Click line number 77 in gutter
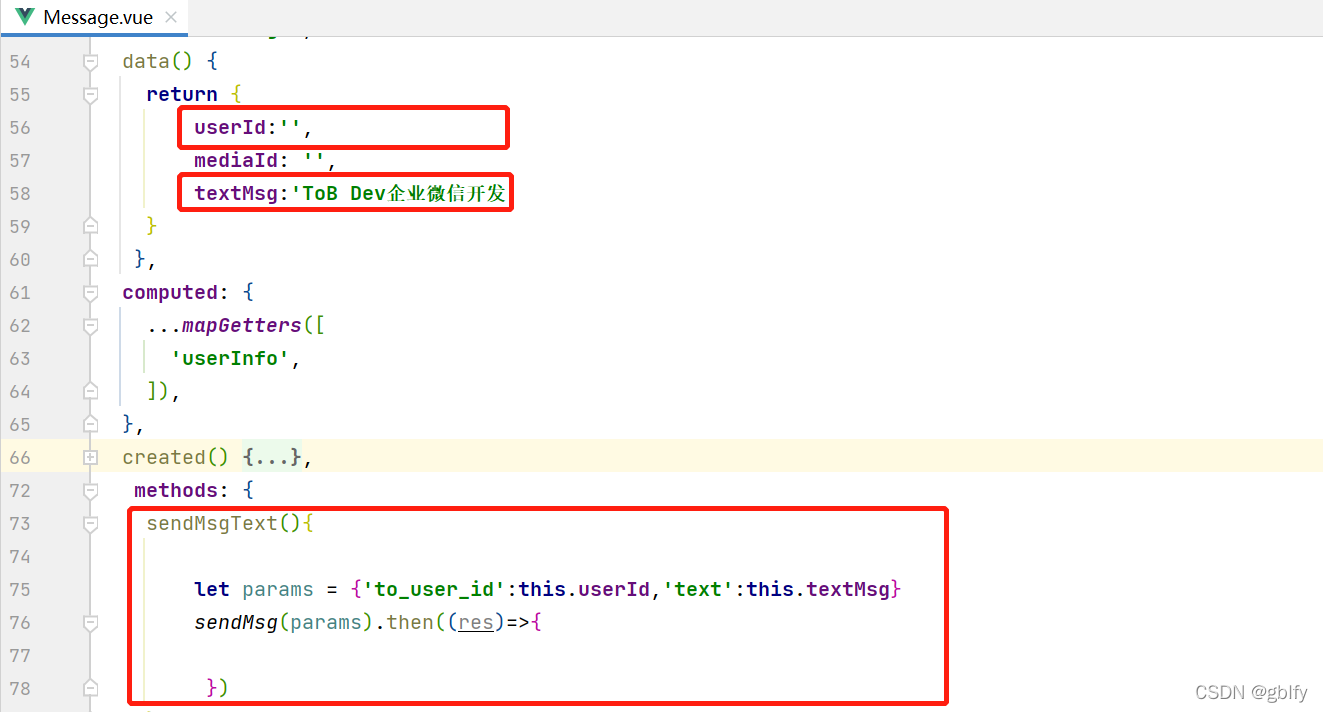The image size is (1323, 712). 21,656
